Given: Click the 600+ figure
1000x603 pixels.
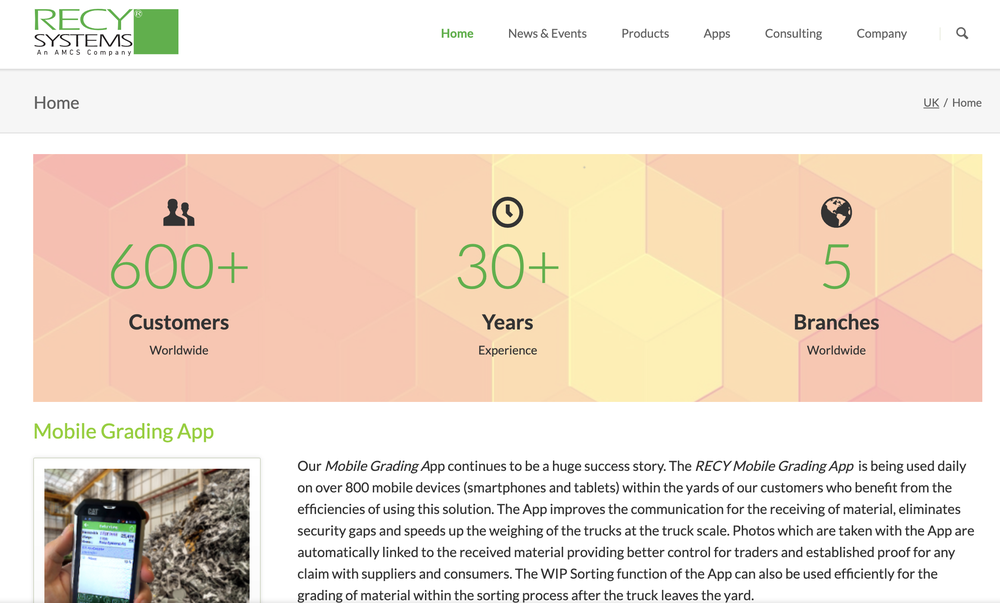Looking at the screenshot, I should (179, 266).
